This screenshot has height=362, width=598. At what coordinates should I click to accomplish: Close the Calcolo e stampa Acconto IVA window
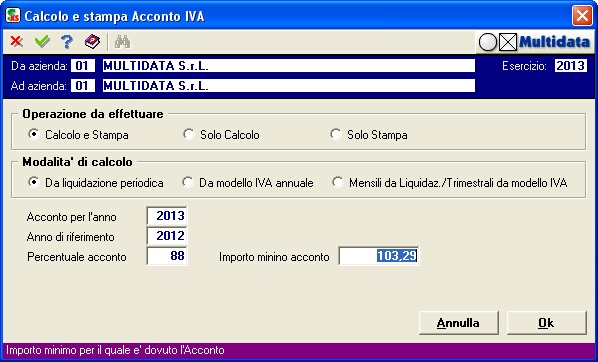(x=582, y=16)
